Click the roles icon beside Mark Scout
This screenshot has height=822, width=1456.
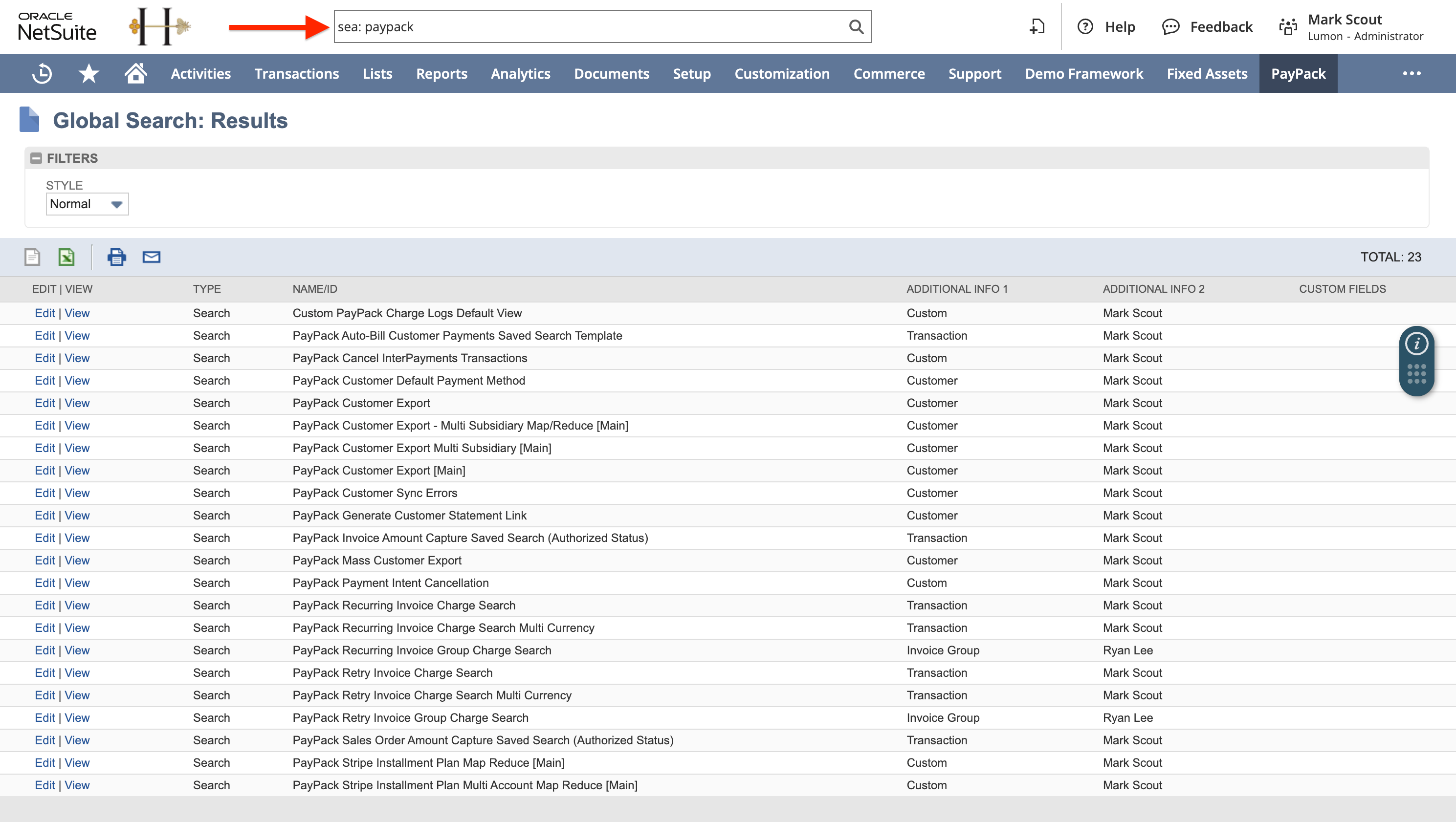click(1287, 26)
